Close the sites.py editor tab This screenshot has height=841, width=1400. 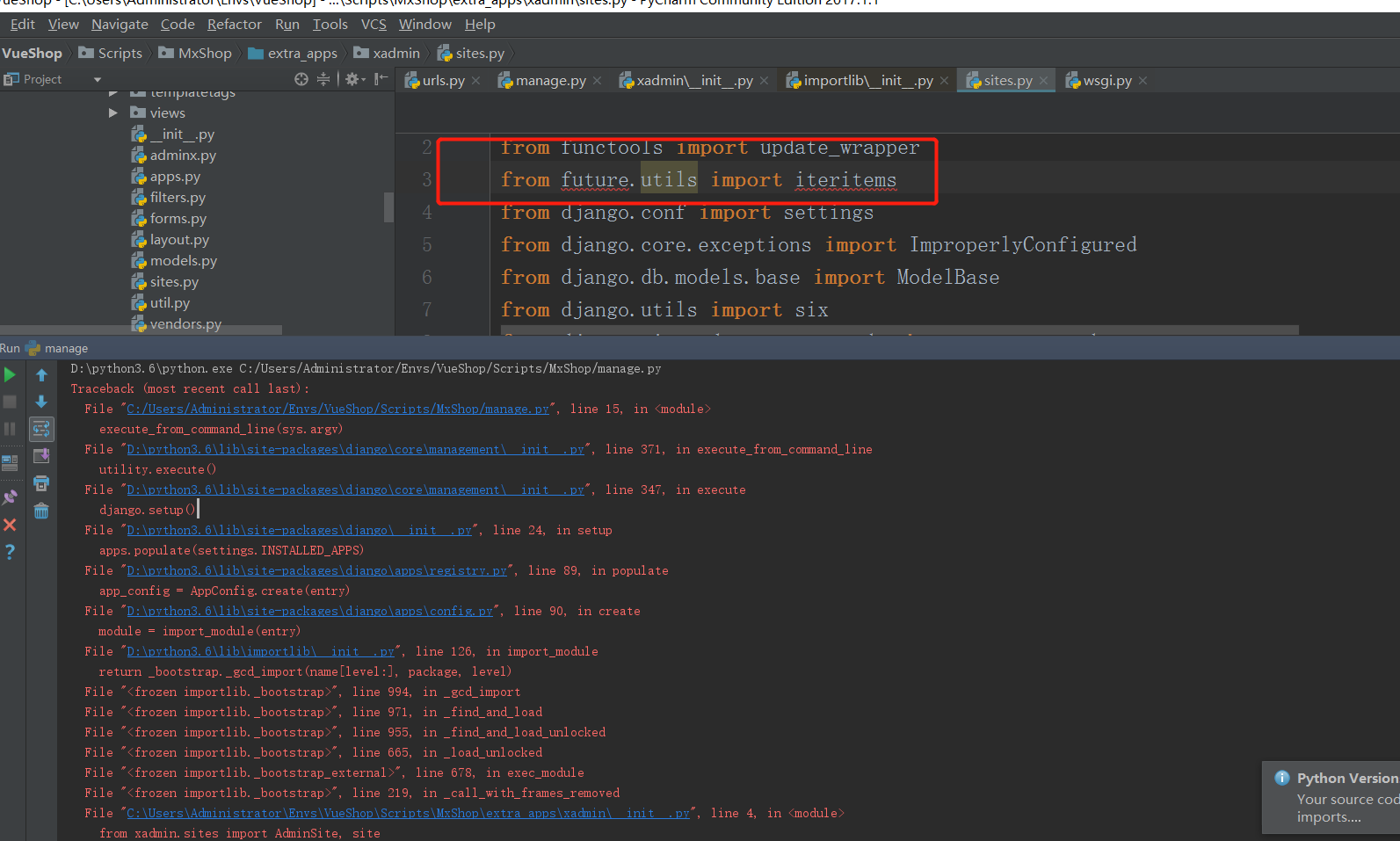1043,81
